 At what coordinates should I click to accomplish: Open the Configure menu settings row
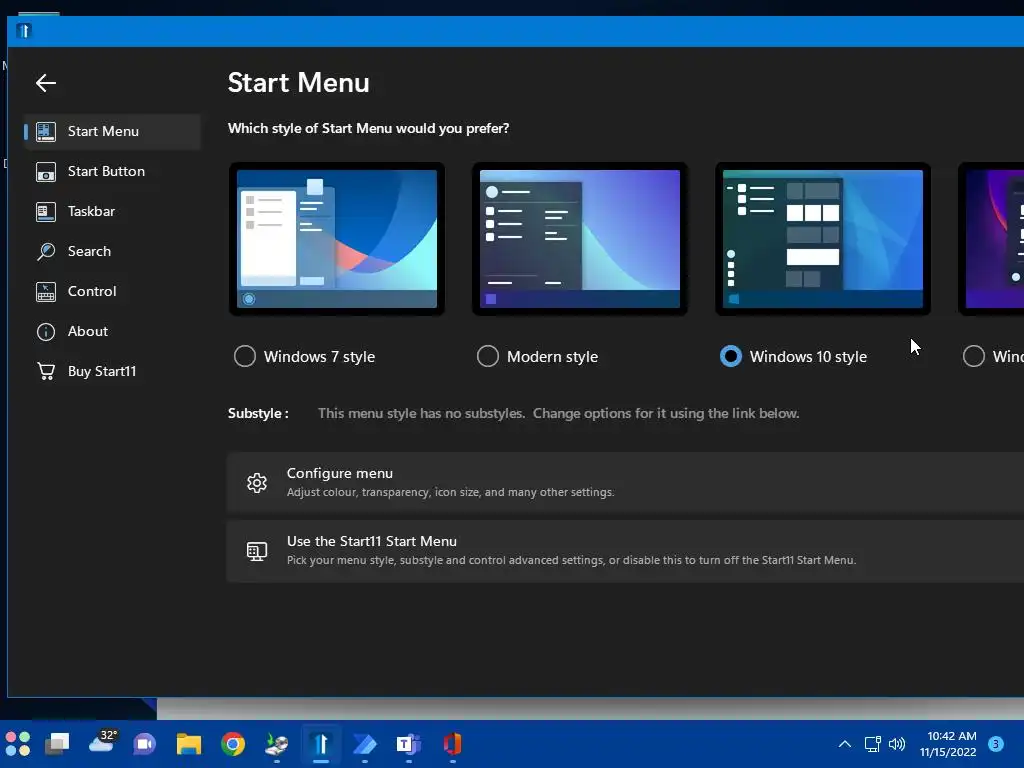click(625, 483)
